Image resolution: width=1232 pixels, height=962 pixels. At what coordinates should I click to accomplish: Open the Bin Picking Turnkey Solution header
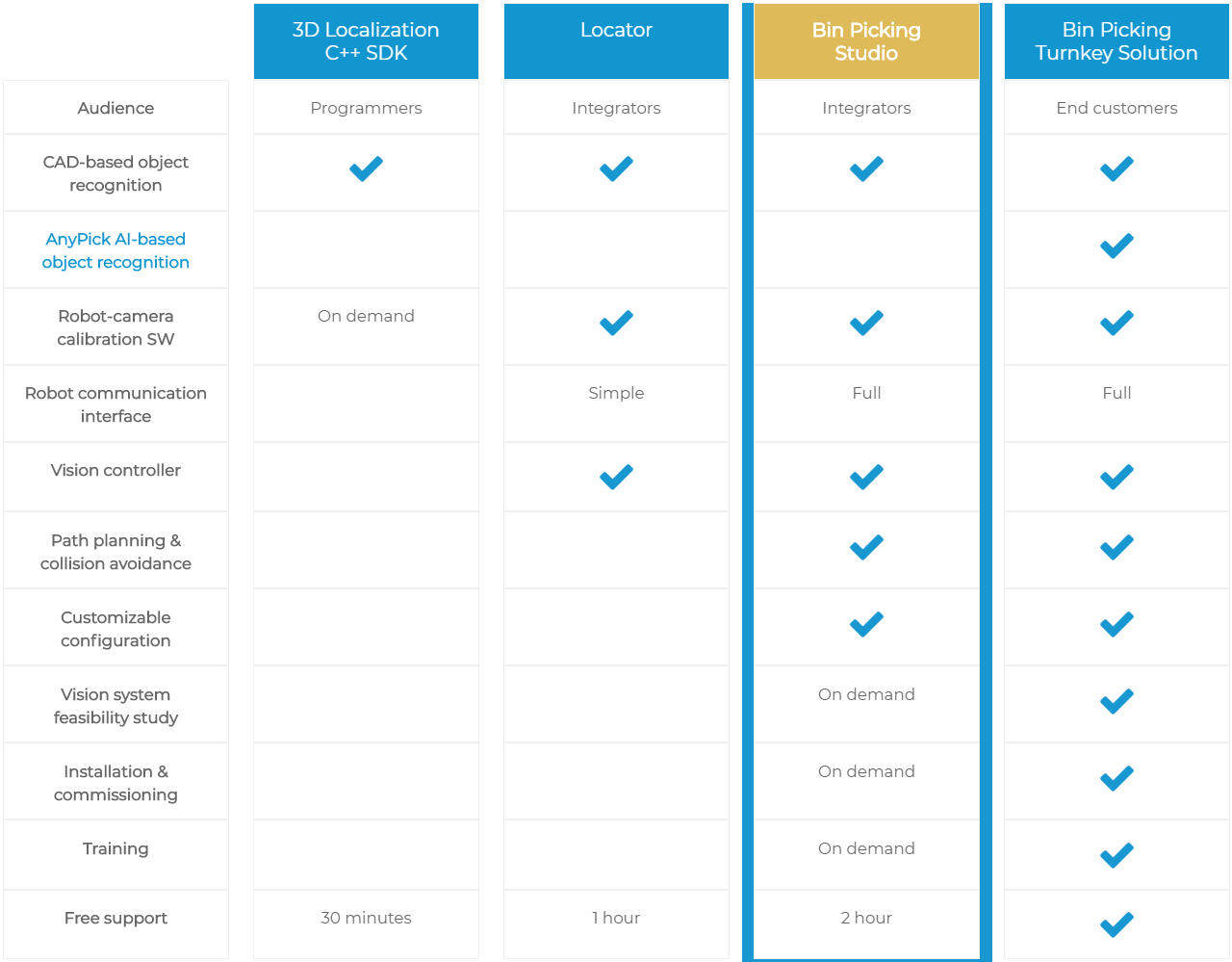1116,41
